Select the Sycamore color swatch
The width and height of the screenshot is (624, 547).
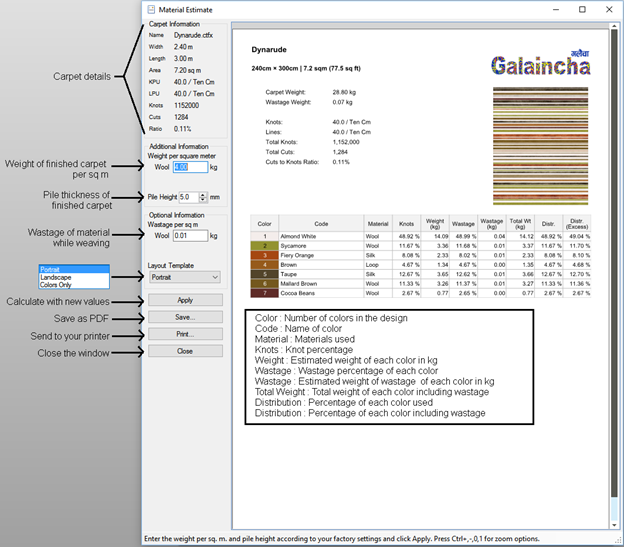tap(264, 246)
